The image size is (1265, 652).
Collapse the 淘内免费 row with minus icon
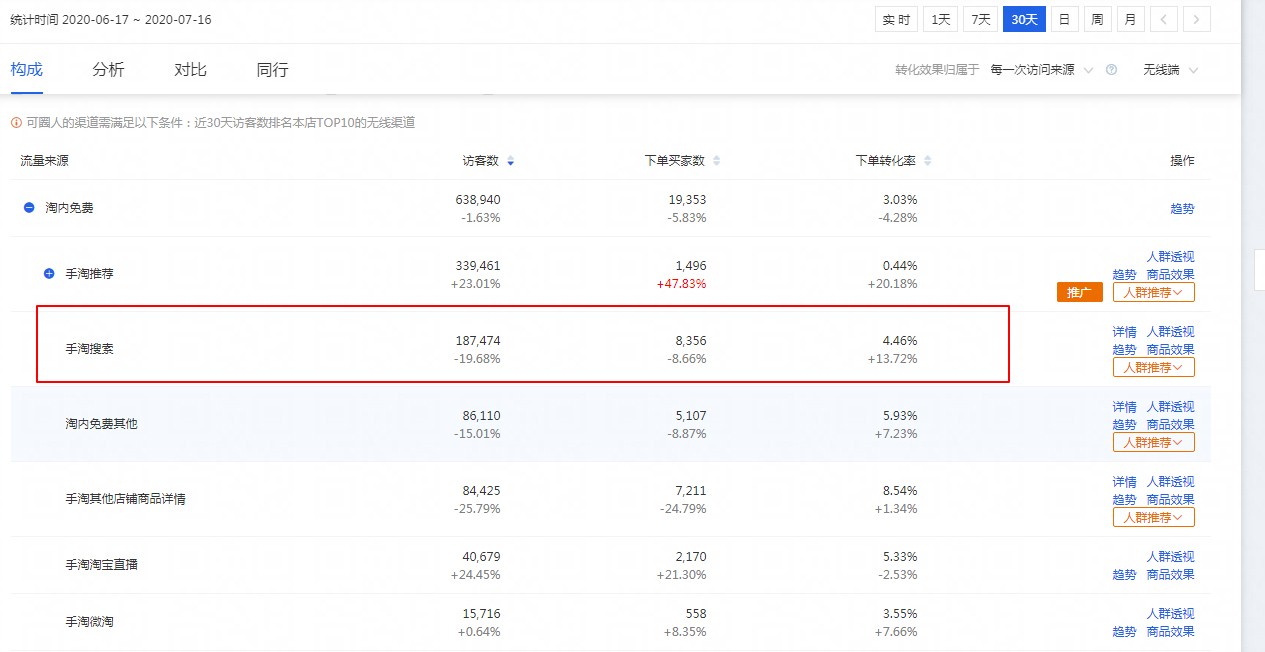[x=29, y=208]
